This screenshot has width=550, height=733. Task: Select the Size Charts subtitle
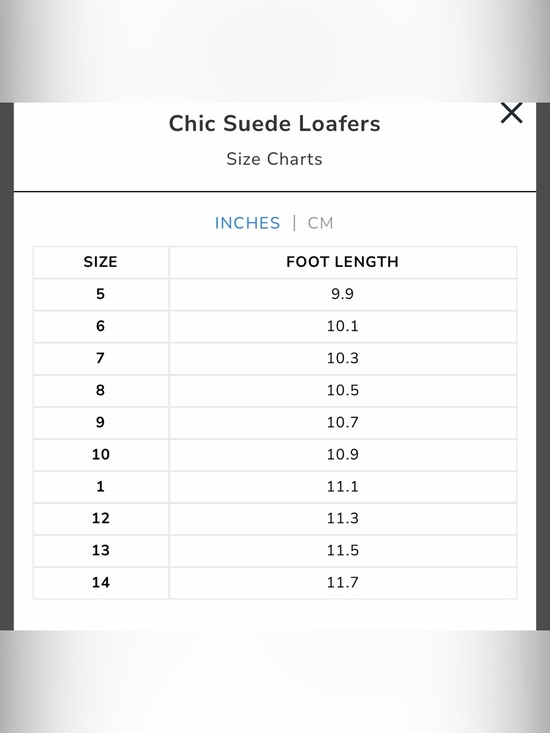[x=275, y=159]
